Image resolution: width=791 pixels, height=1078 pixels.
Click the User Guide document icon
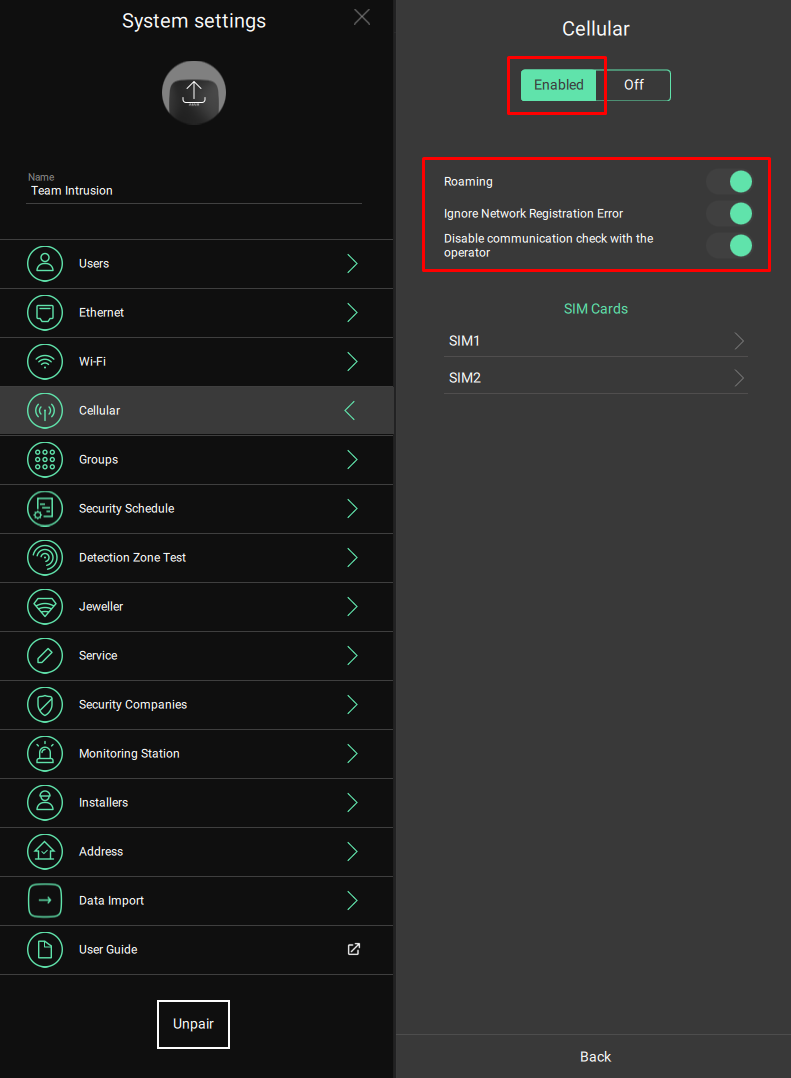(45, 949)
